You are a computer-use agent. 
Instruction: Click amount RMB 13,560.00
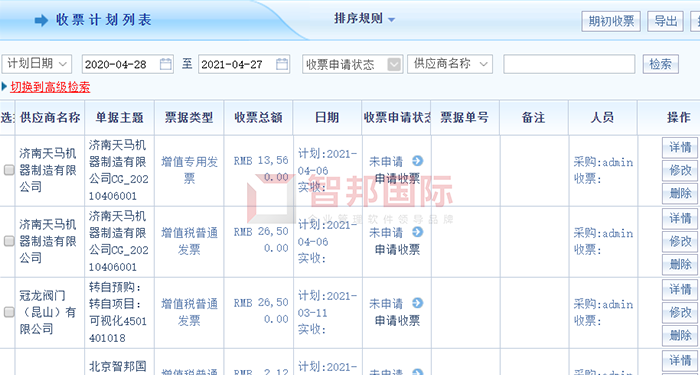pos(261,169)
